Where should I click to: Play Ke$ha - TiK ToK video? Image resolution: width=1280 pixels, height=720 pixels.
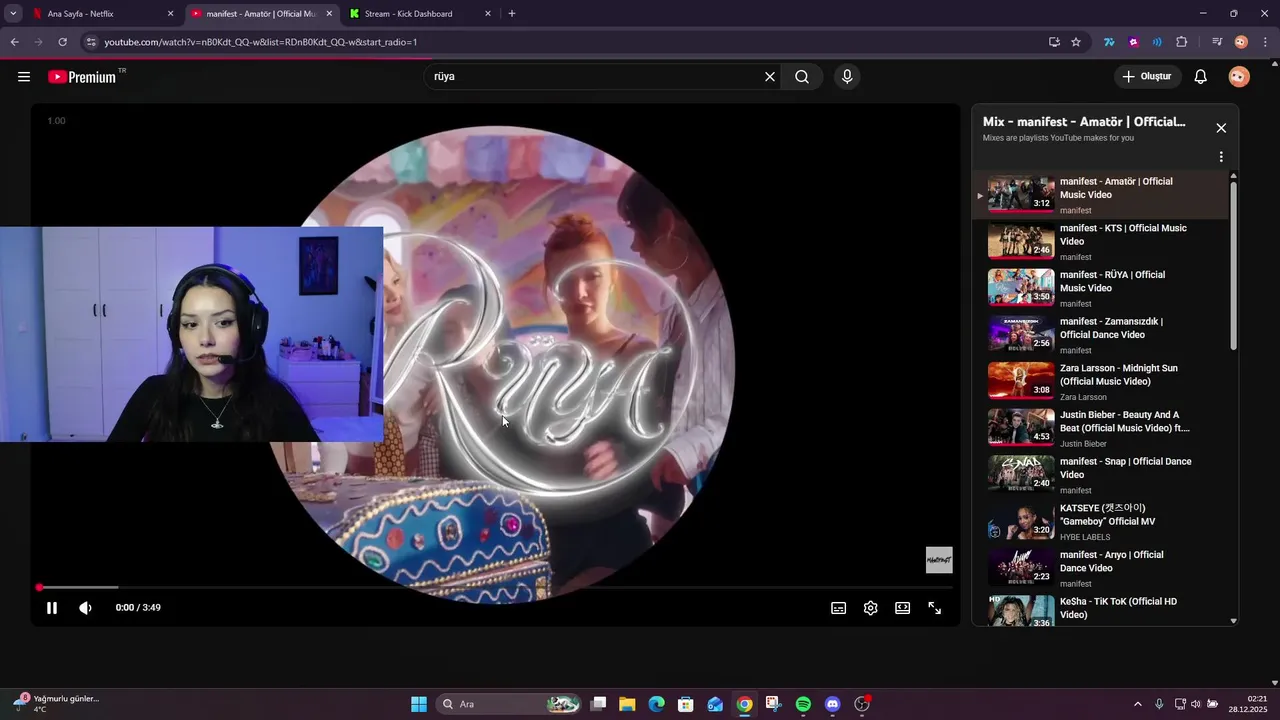click(1100, 610)
